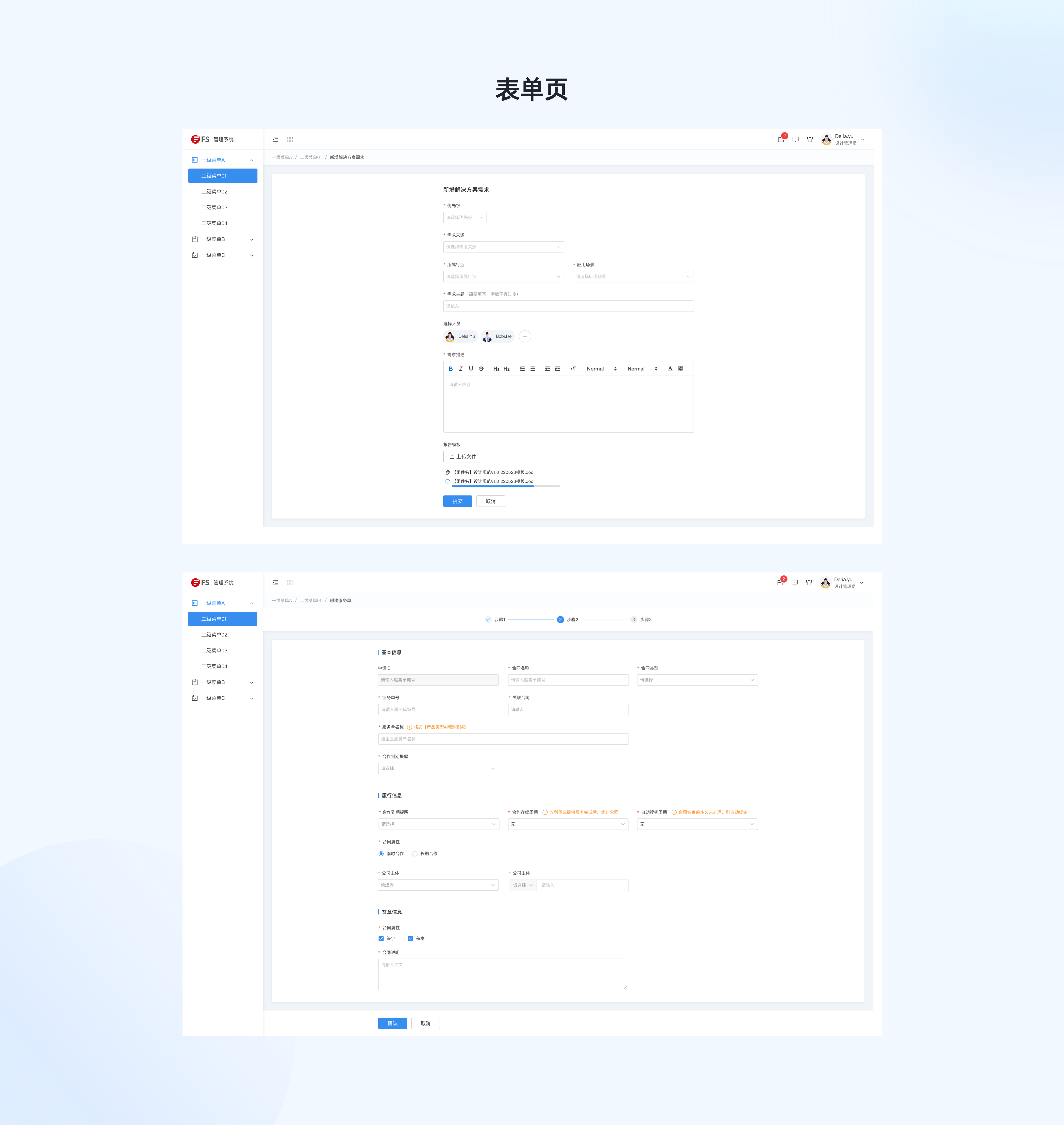The width and height of the screenshot is (1064, 1125).
Task: Uncheck the 签字 checkbox
Action: [381, 938]
